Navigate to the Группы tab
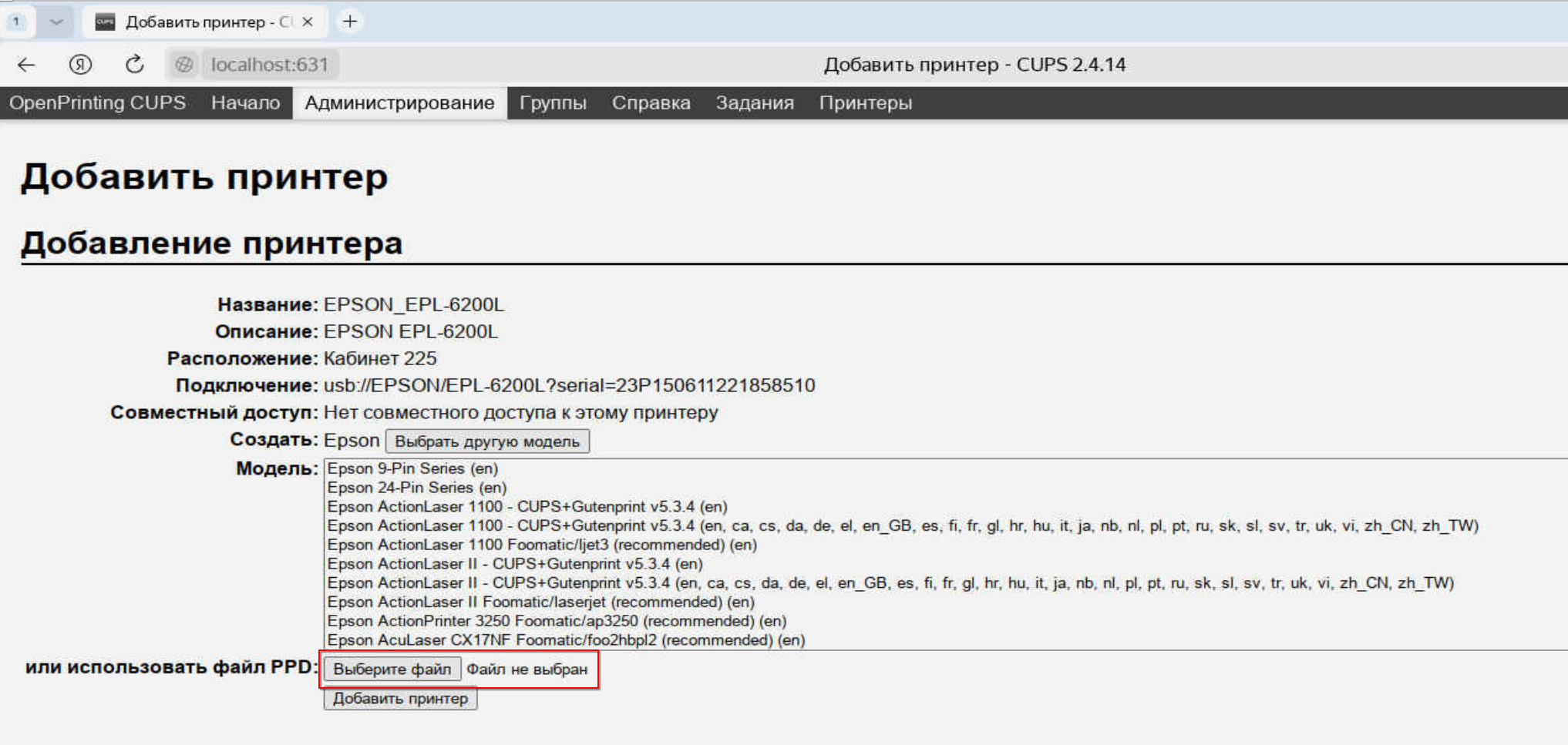Viewport: 1568px width, 745px height. click(x=552, y=103)
